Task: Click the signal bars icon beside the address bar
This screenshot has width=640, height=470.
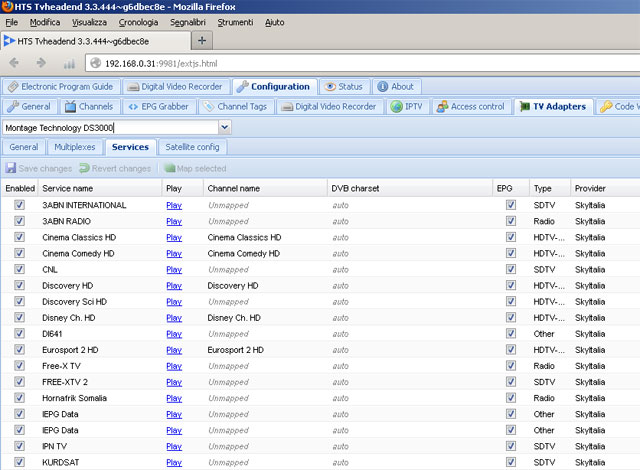Action: click(x=69, y=63)
